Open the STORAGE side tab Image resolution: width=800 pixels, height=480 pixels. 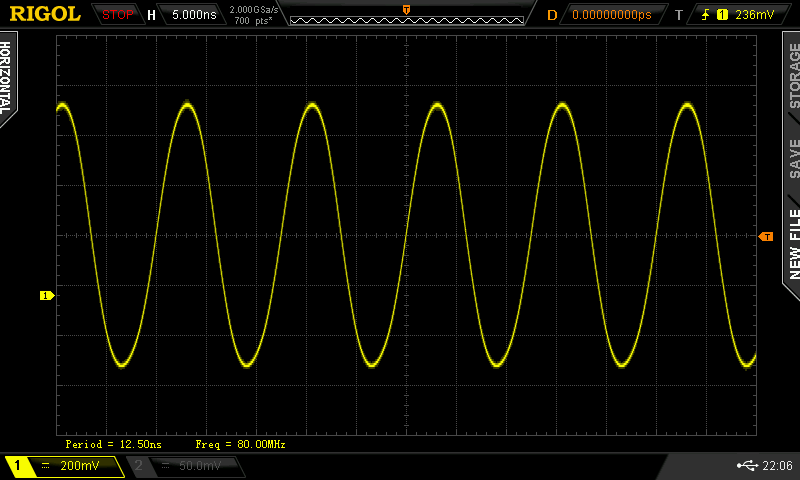pos(793,75)
